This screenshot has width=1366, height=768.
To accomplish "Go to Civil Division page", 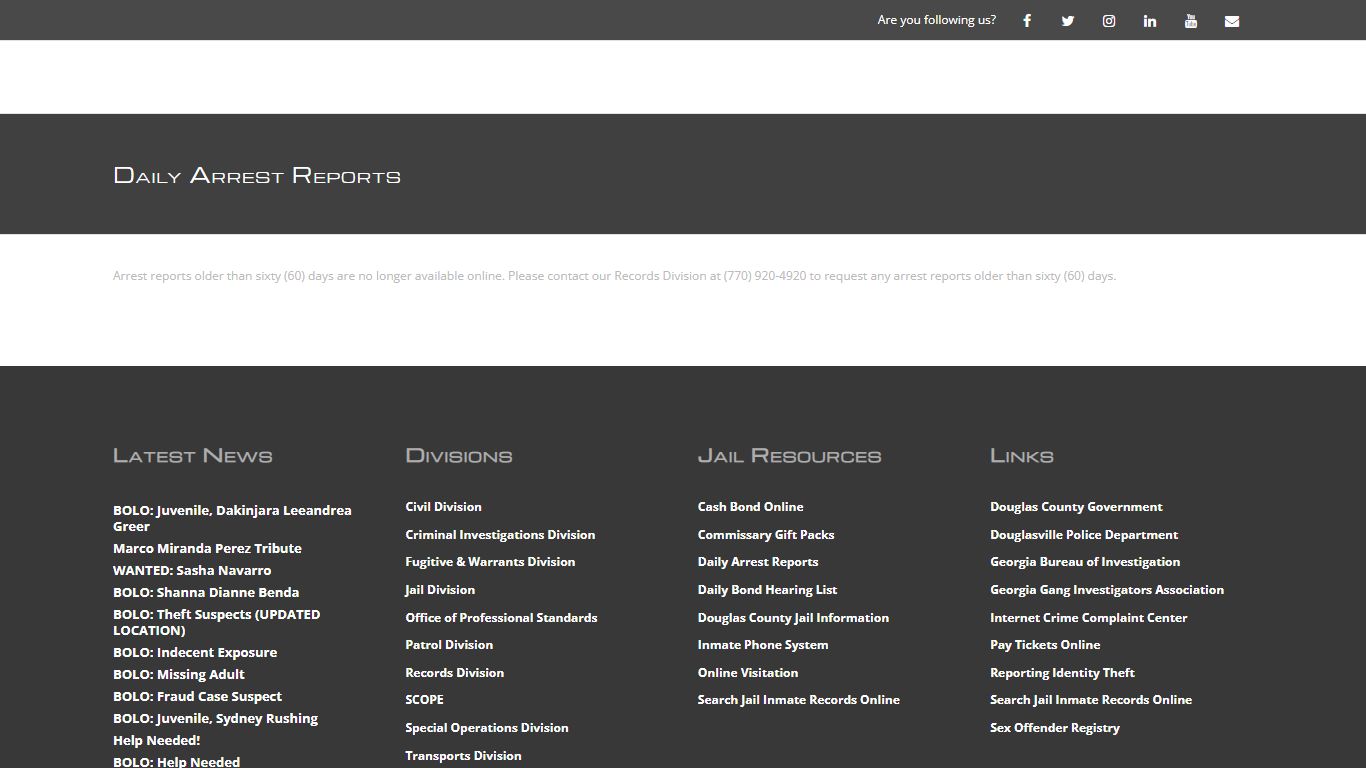I will click(x=443, y=507).
